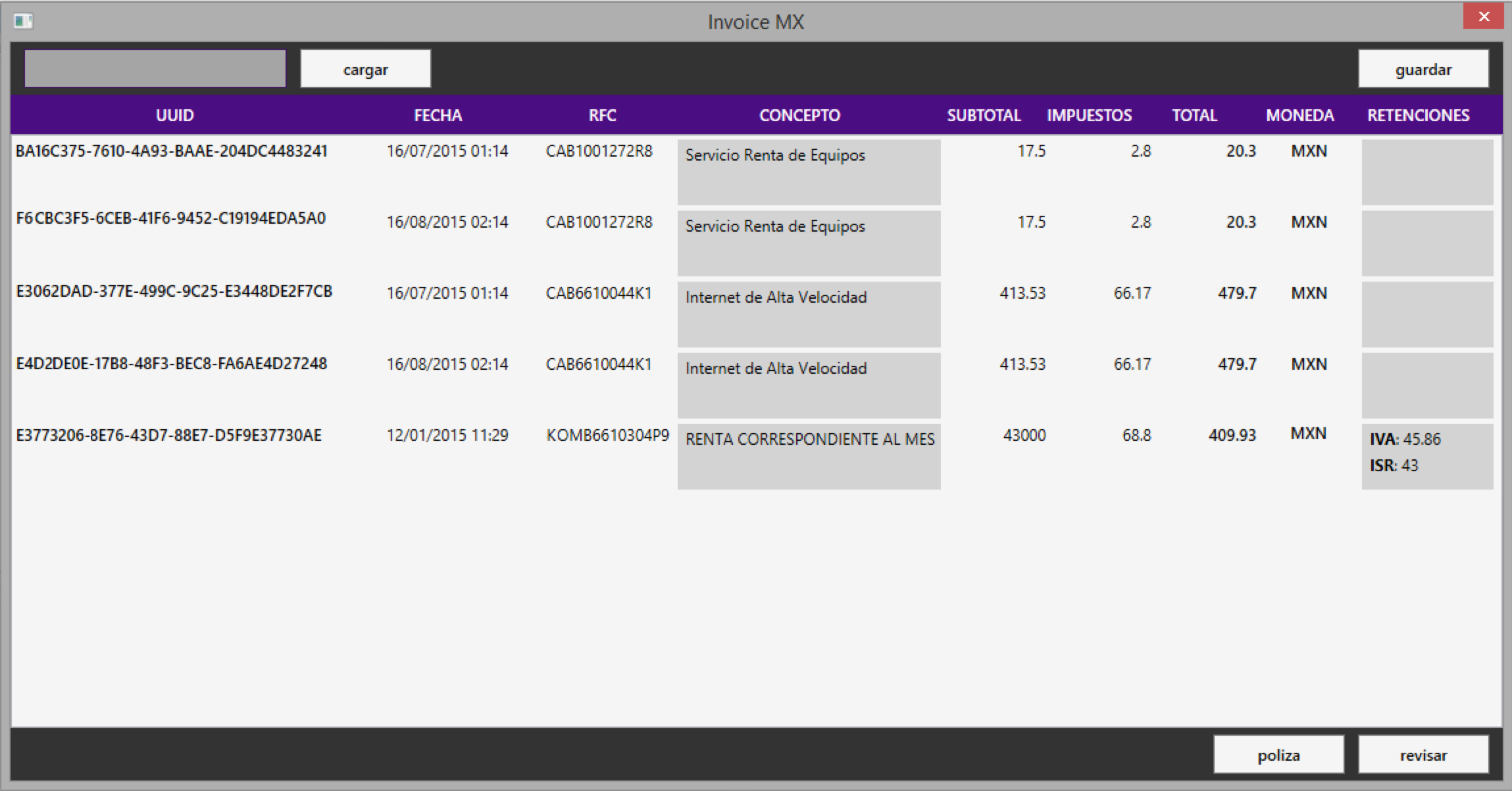The height and width of the screenshot is (791, 1512).
Task: Click RFC cell KOMB6610304P9
Action: pos(607,436)
